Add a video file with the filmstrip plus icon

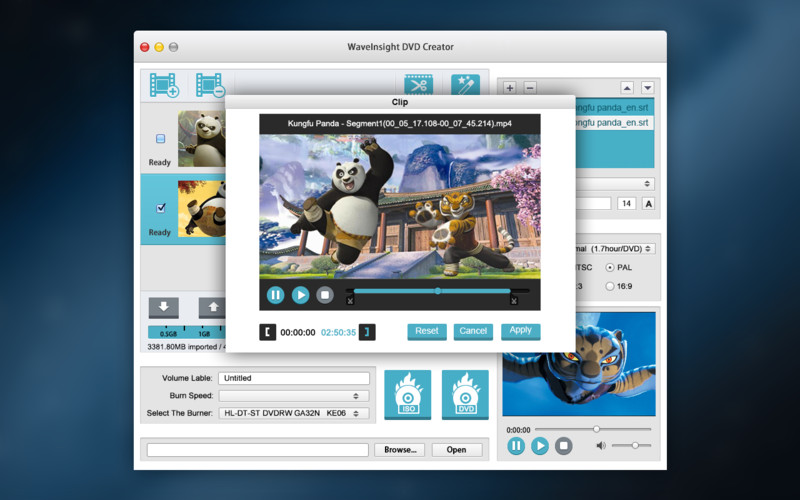click(164, 85)
